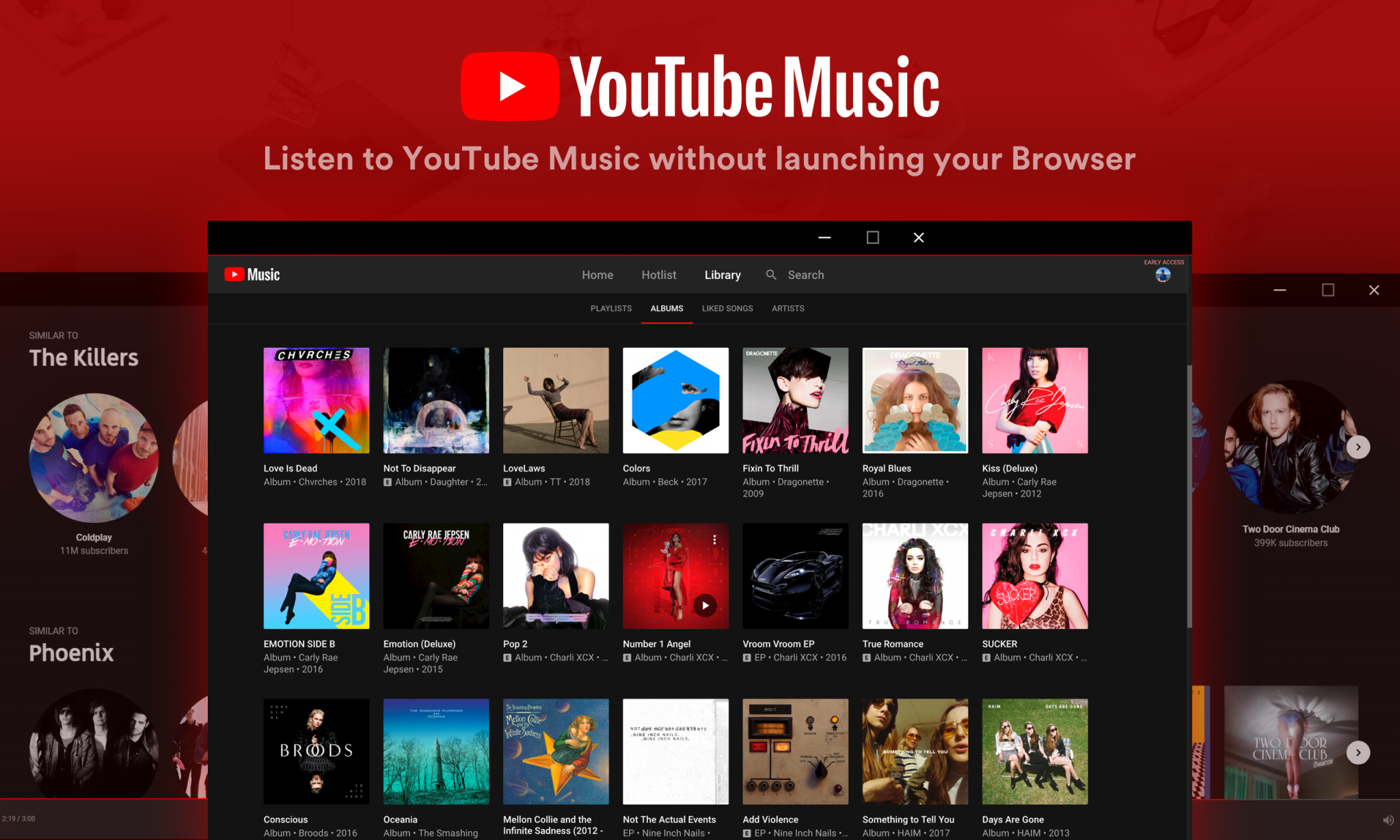Open Oceania album cover
Screen dimensions: 1400x840
coord(436,751)
